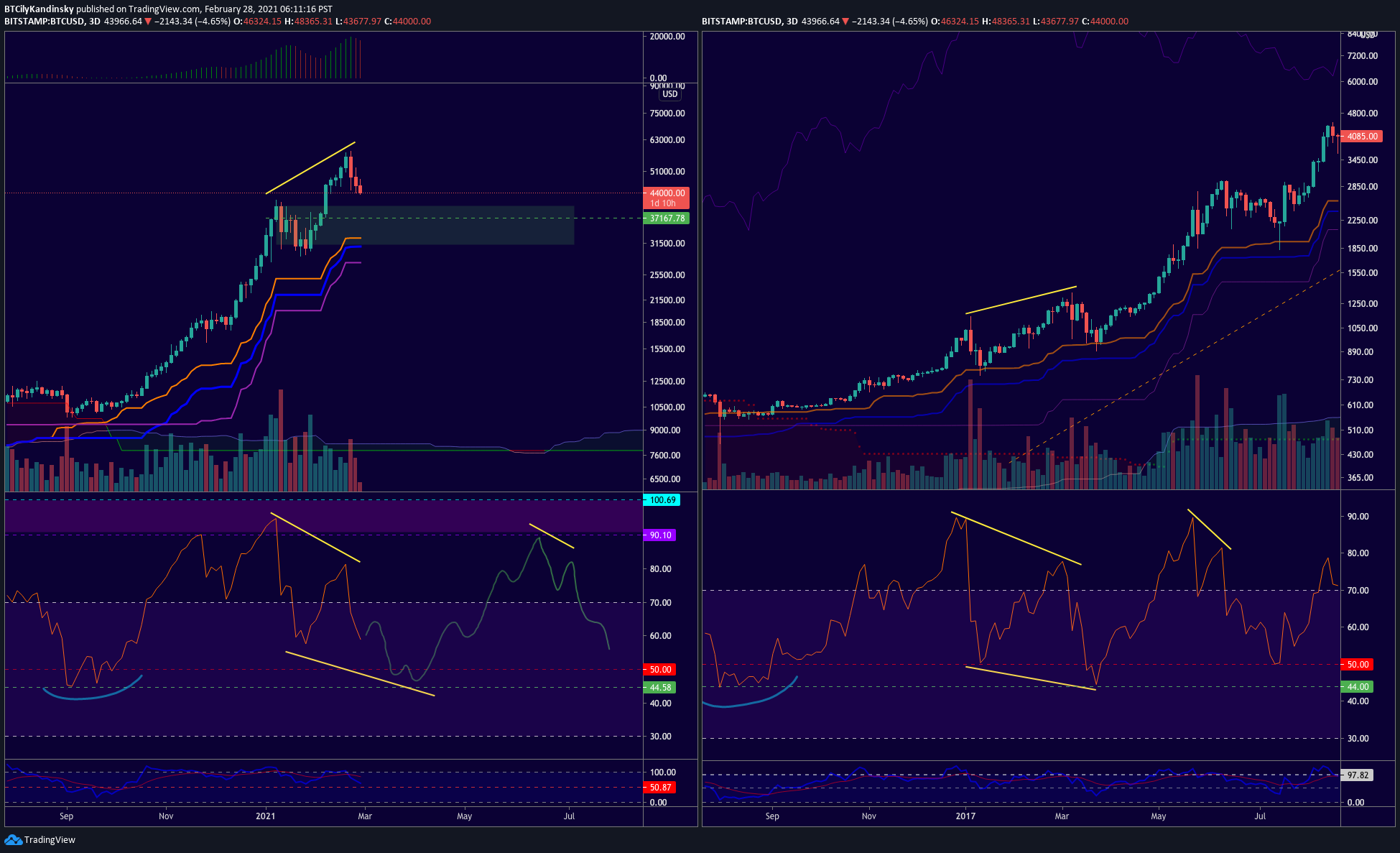
Task: Select the purple 90.10 RSI level label
Action: 660,535
